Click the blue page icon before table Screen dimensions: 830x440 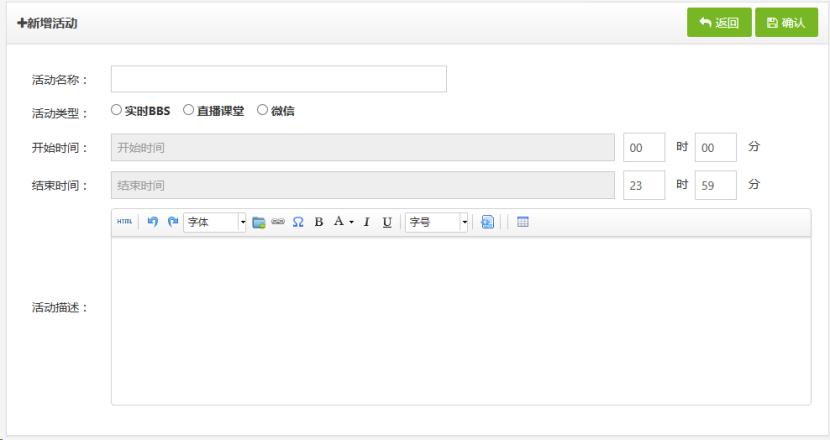(x=487, y=222)
